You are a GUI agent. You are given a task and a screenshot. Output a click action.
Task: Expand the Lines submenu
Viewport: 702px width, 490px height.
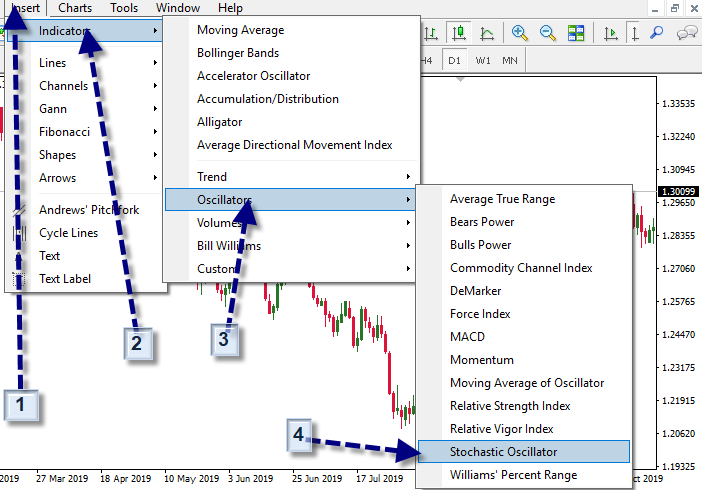84,63
